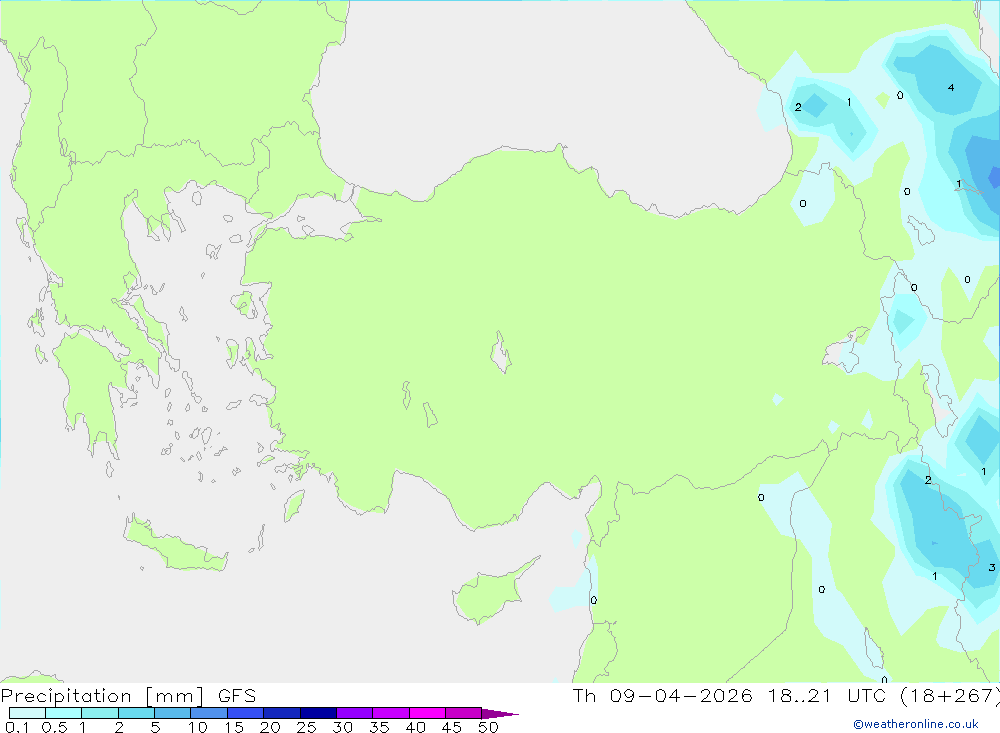Pick the 30–35 mm violet legend swatch
The image size is (1000, 733).
(355, 713)
